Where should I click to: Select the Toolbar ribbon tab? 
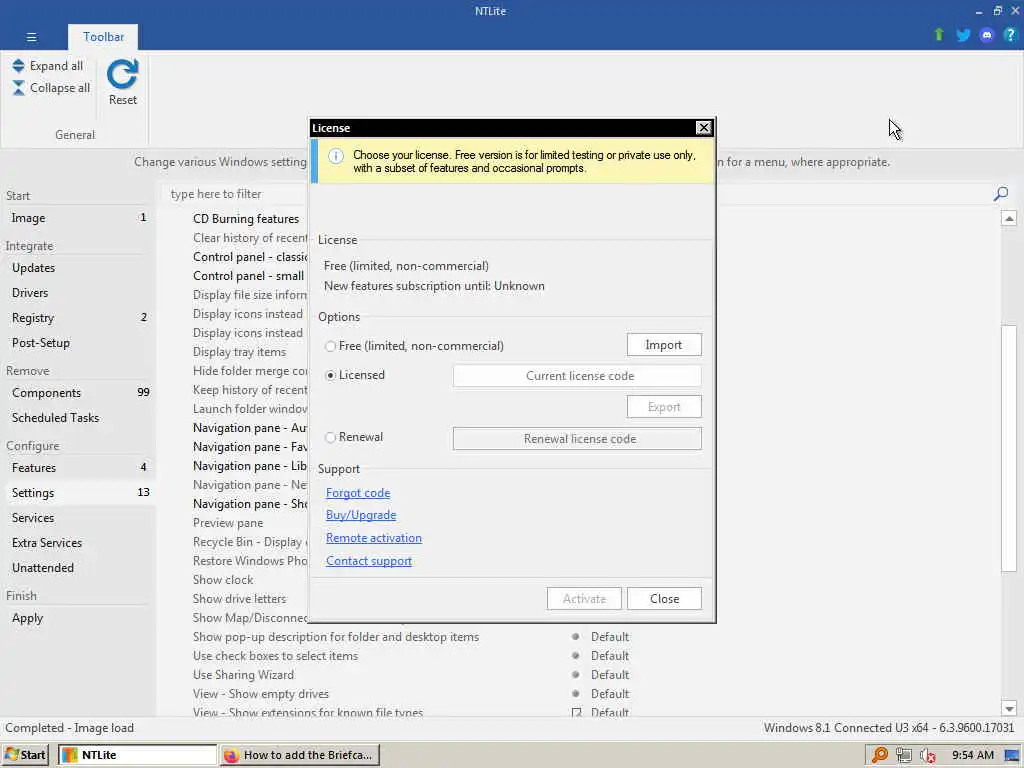tap(103, 37)
